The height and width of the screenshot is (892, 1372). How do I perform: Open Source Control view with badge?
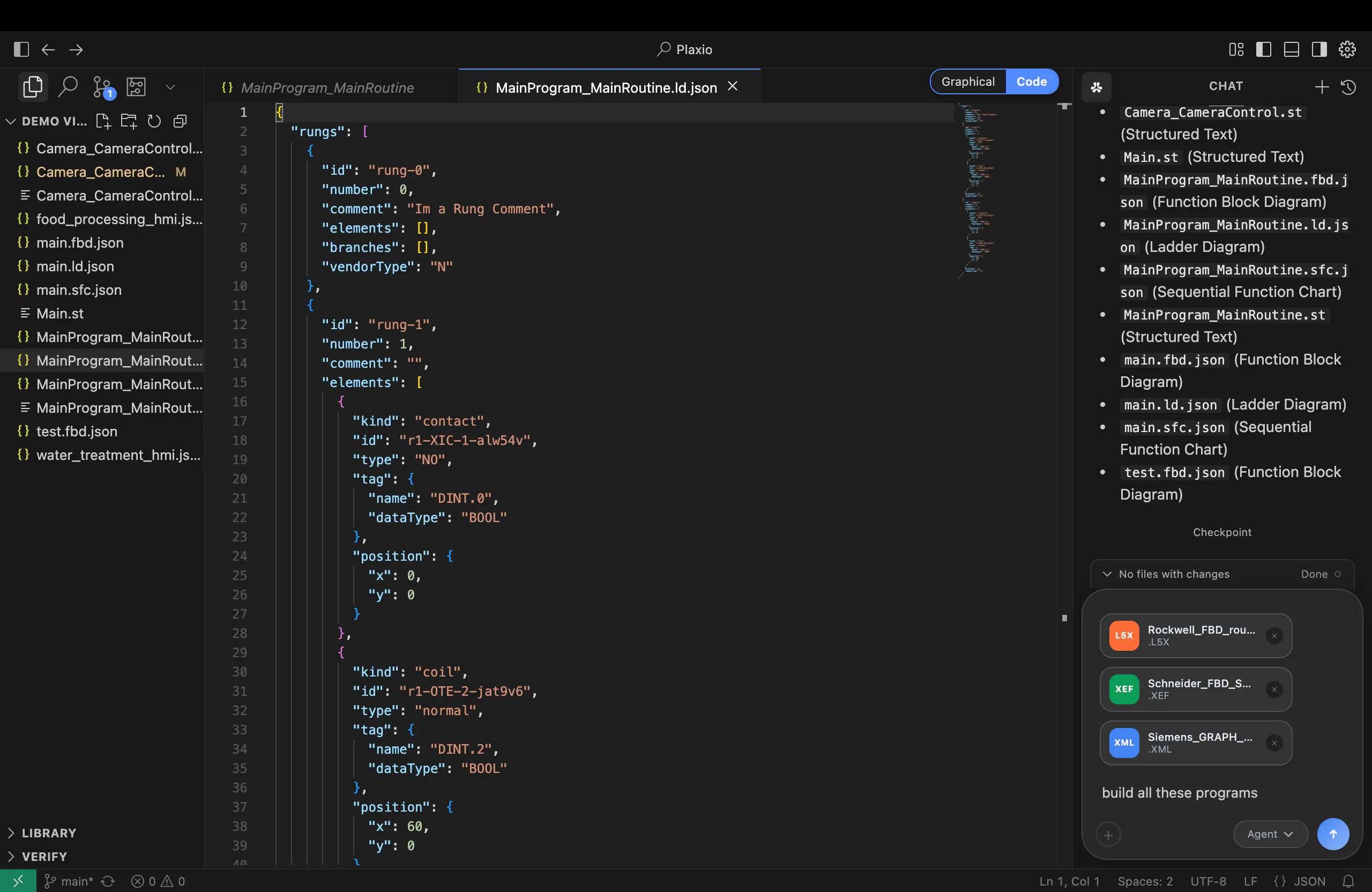pyautogui.click(x=103, y=87)
